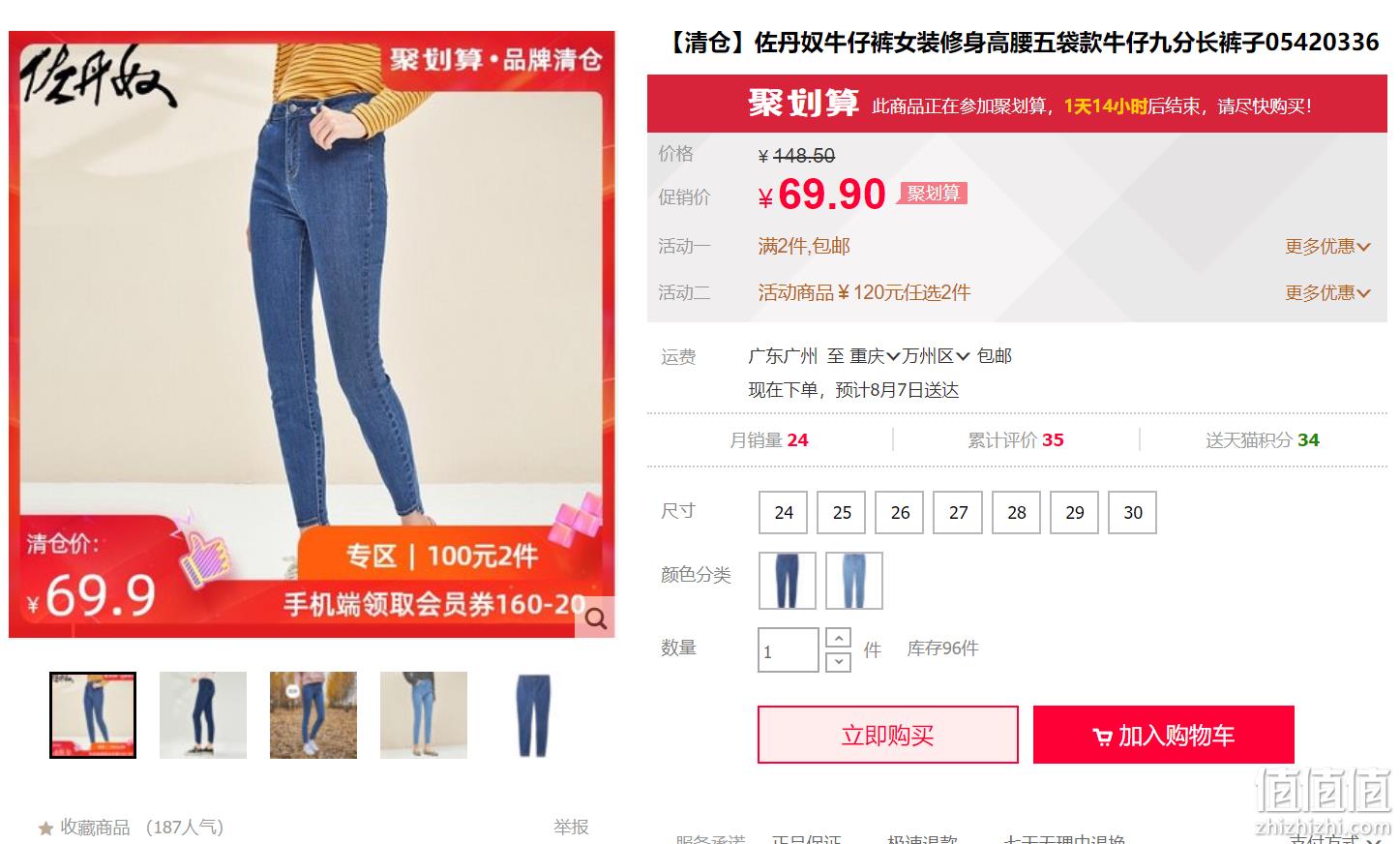
Task: Click the magnifier icon on product image
Action: [595, 618]
